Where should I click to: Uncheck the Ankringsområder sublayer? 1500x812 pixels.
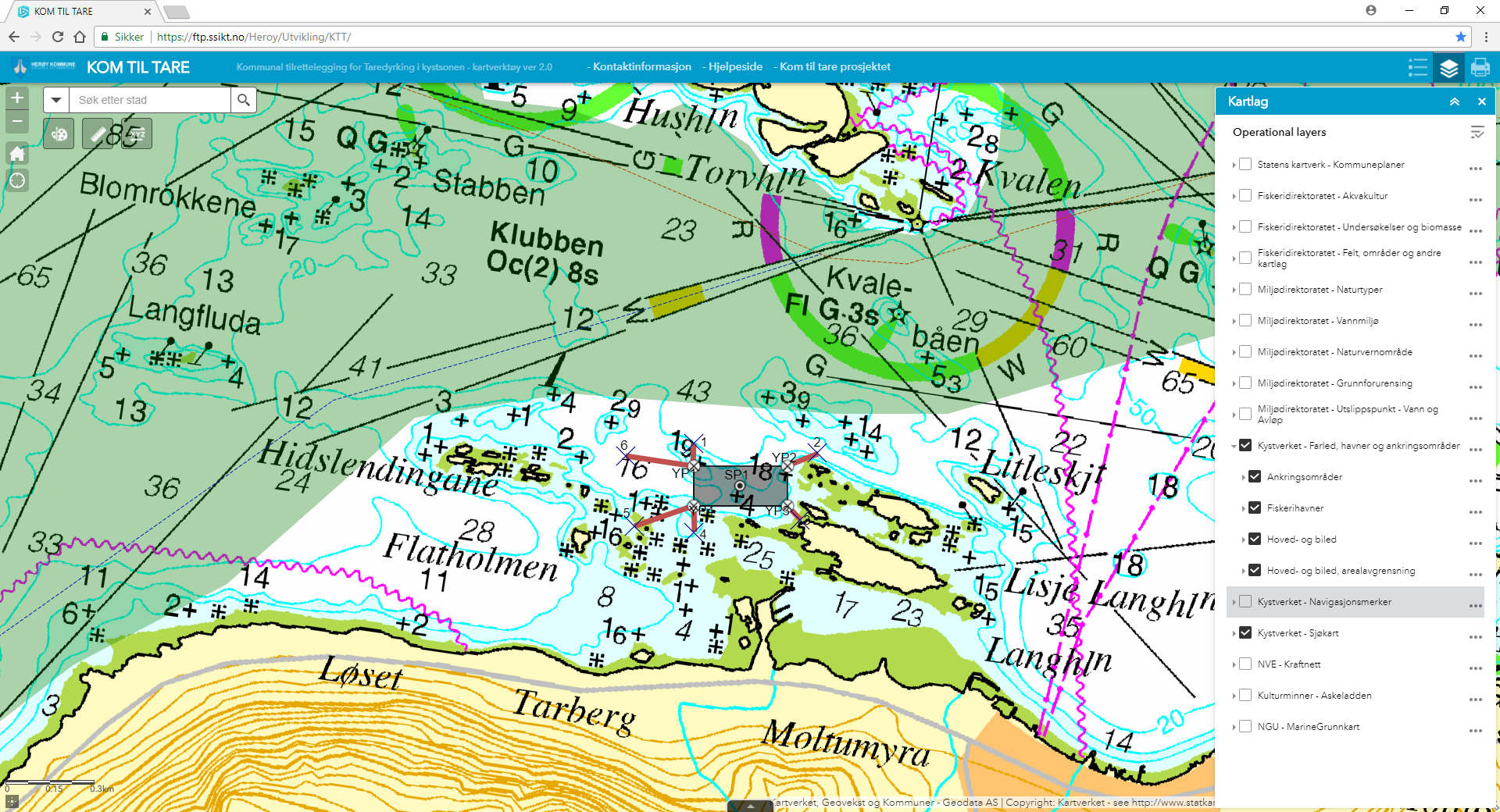pyautogui.click(x=1255, y=477)
